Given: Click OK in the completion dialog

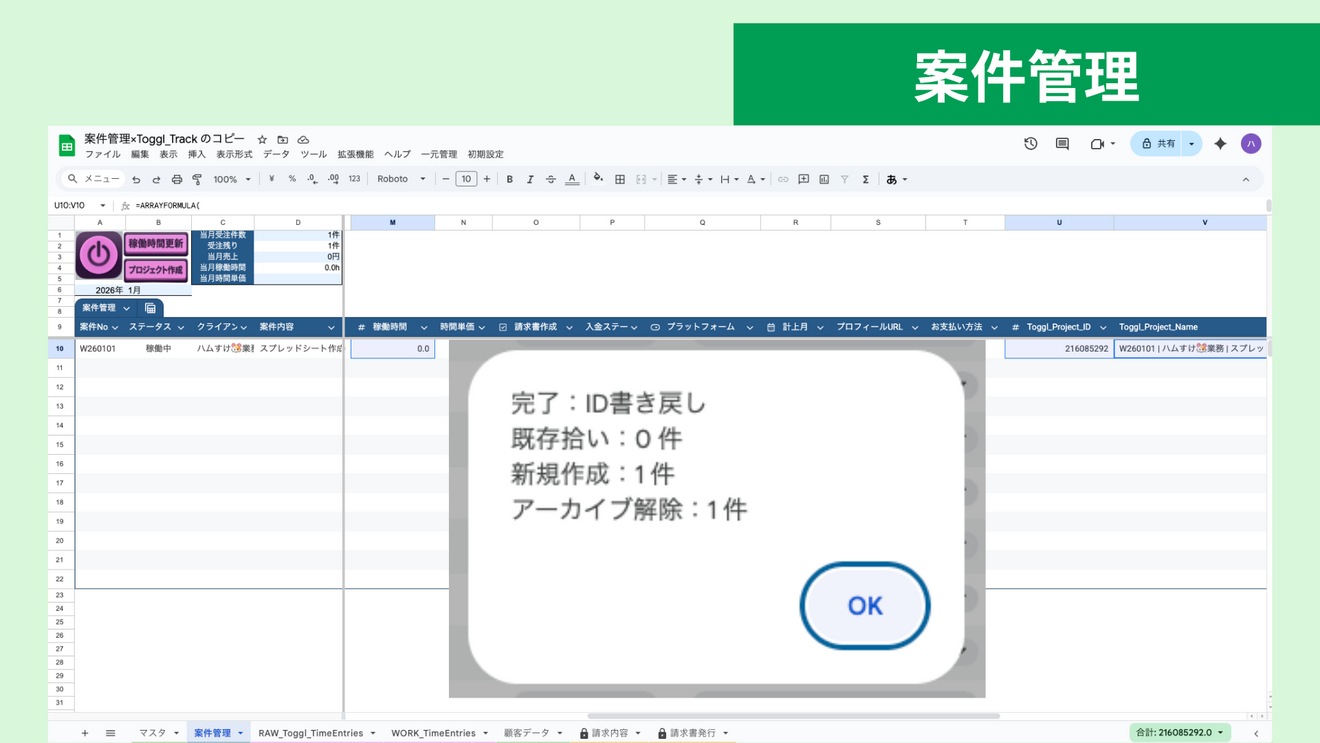Looking at the screenshot, I should coord(865,606).
